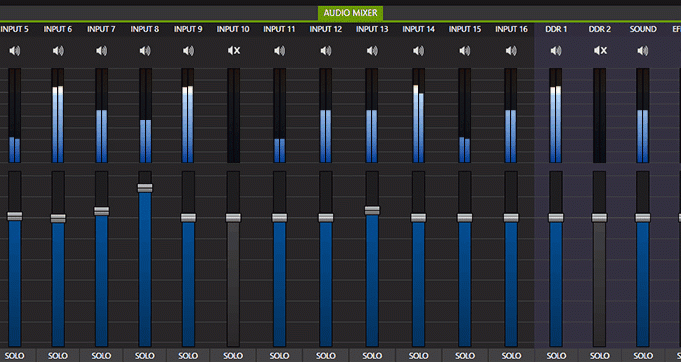The width and height of the screenshot is (681, 362).
Task: Mute the INPUT 6 speaker icon
Action: 58,51
